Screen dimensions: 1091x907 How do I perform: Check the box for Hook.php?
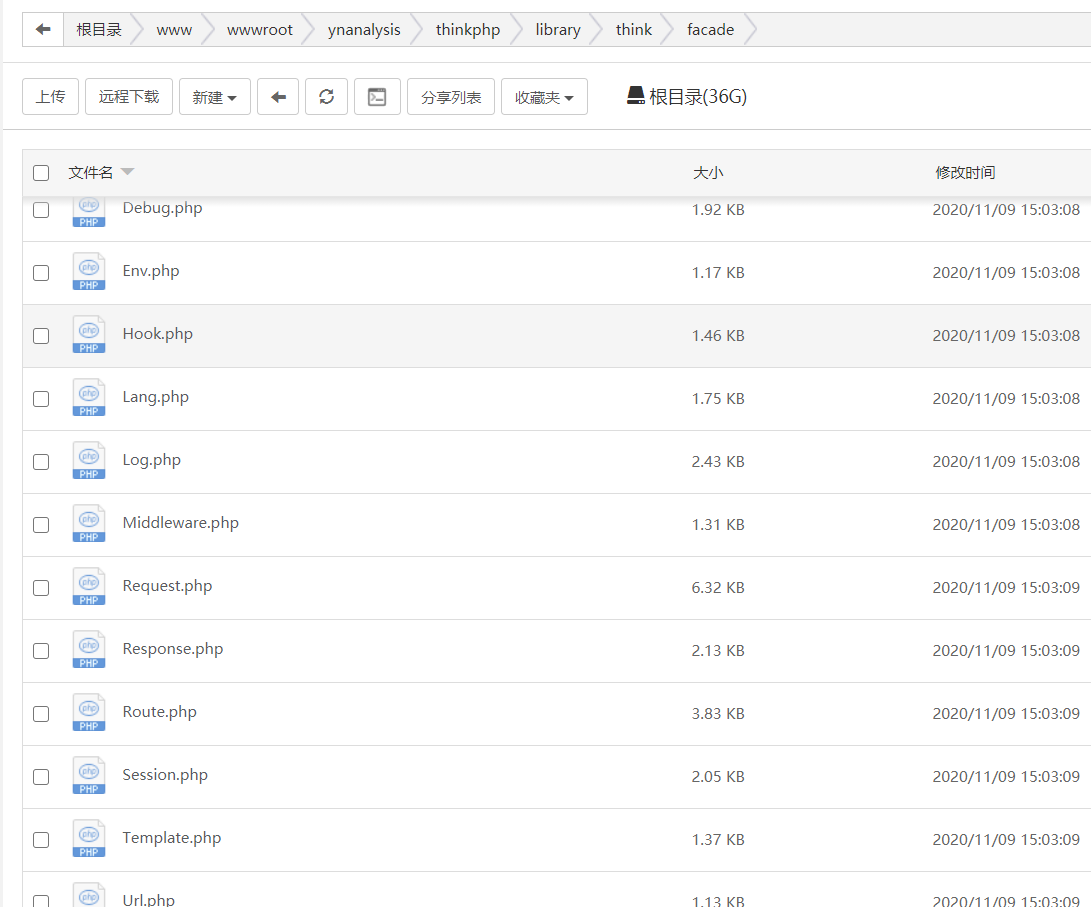[x=41, y=336]
